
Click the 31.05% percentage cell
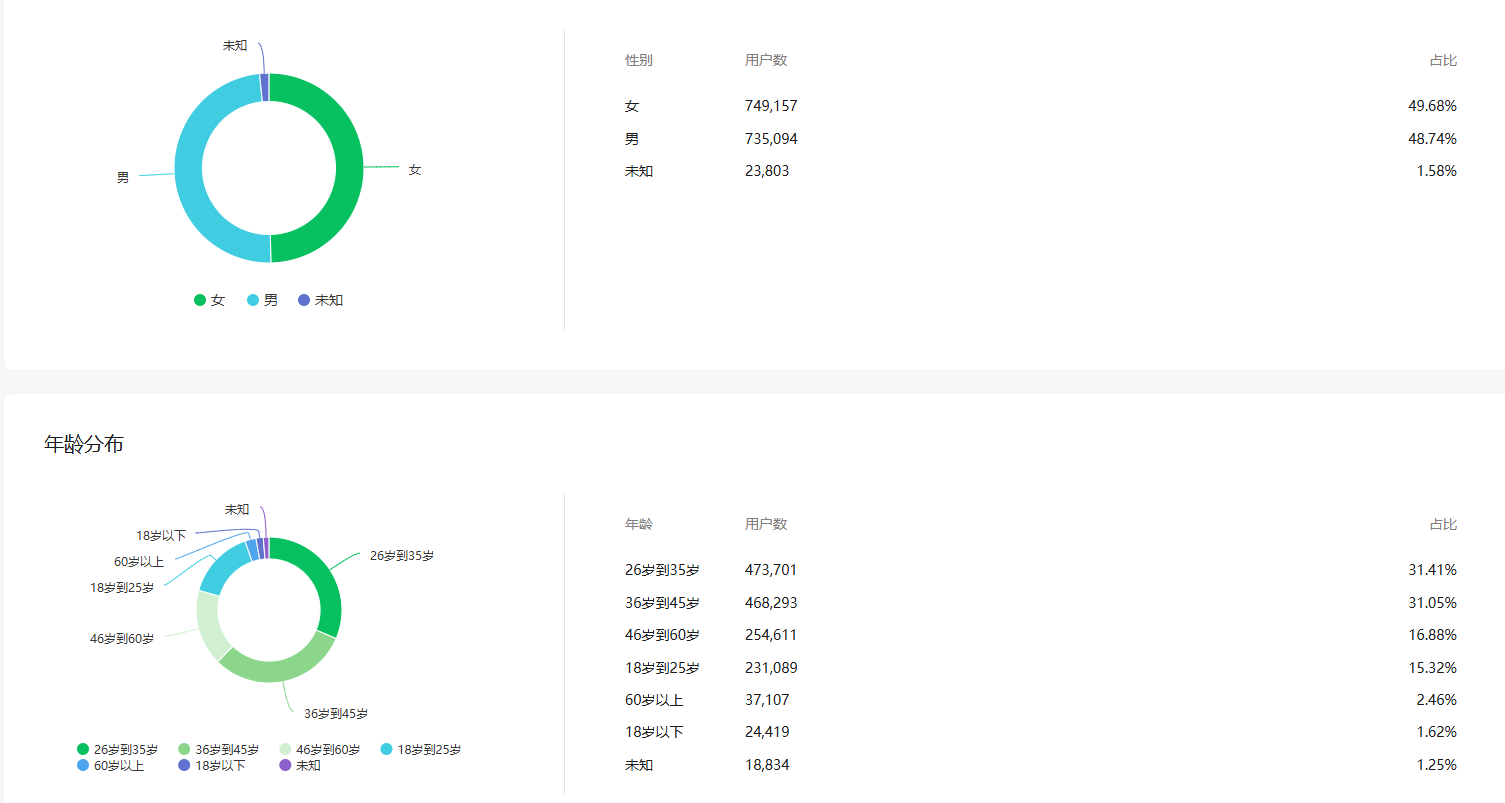tap(1432, 603)
